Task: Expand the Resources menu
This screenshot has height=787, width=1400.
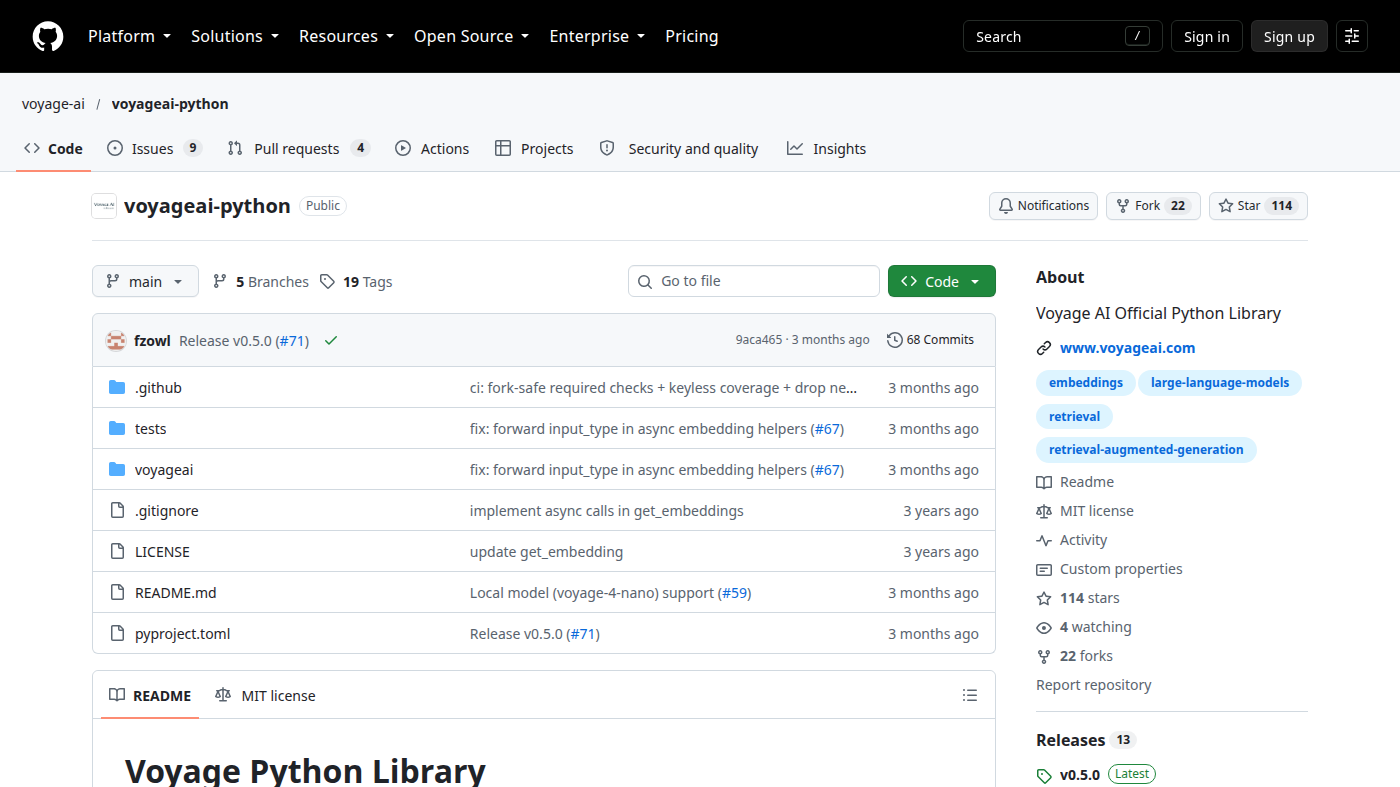Action: [347, 36]
